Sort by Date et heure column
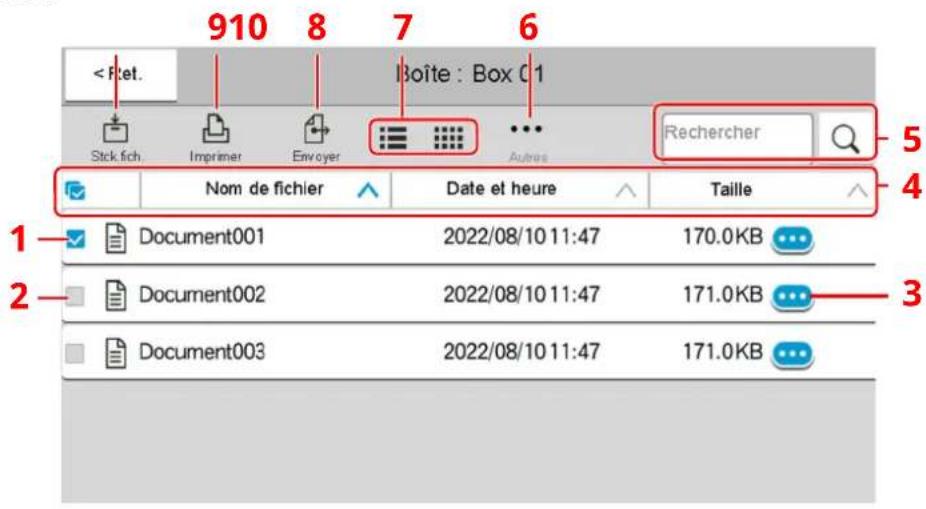This screenshot has height=509, width=926. point(520,188)
